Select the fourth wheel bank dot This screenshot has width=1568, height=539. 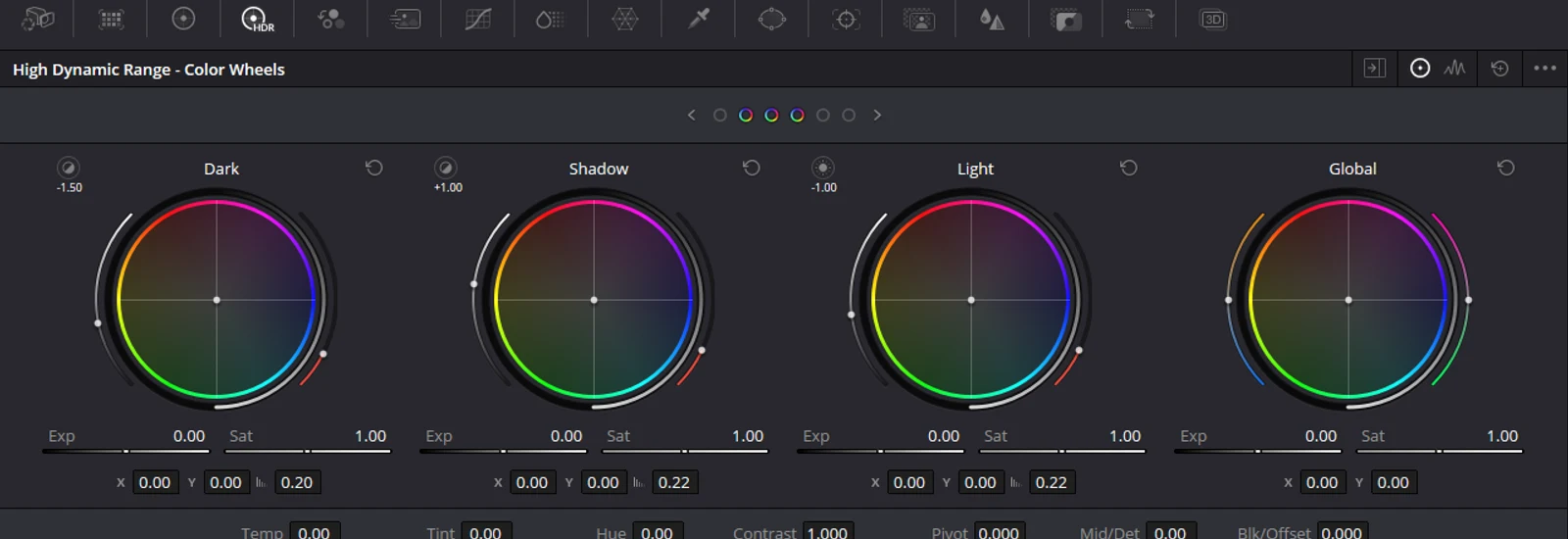pyautogui.click(x=797, y=115)
